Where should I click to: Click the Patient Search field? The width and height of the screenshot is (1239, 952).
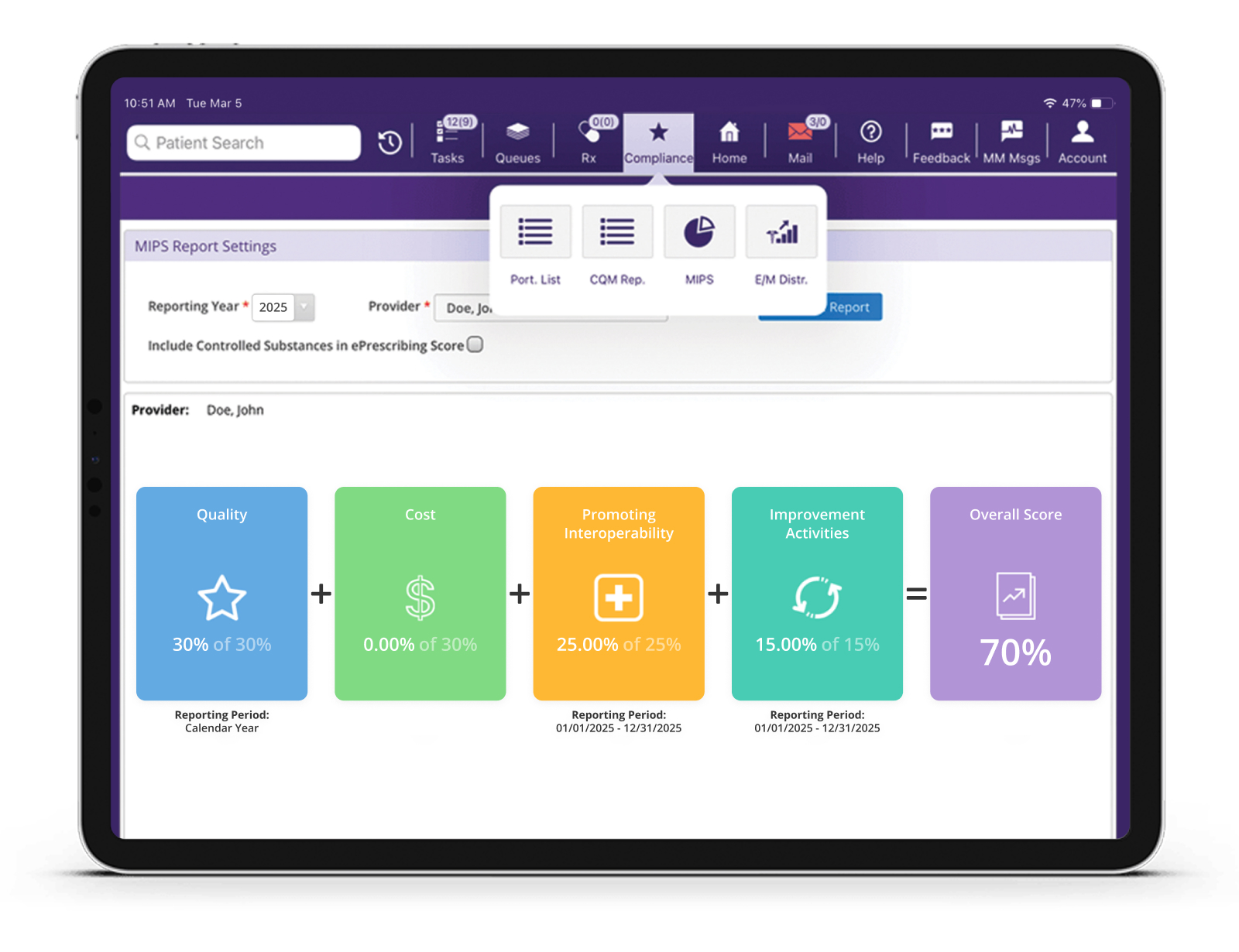coord(244,142)
